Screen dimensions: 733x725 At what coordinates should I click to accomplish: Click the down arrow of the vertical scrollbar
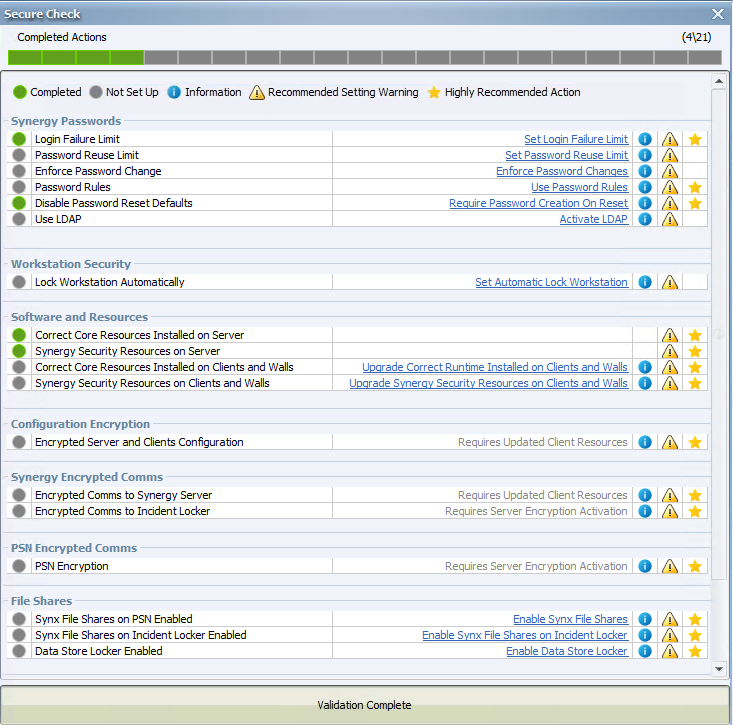pos(718,667)
